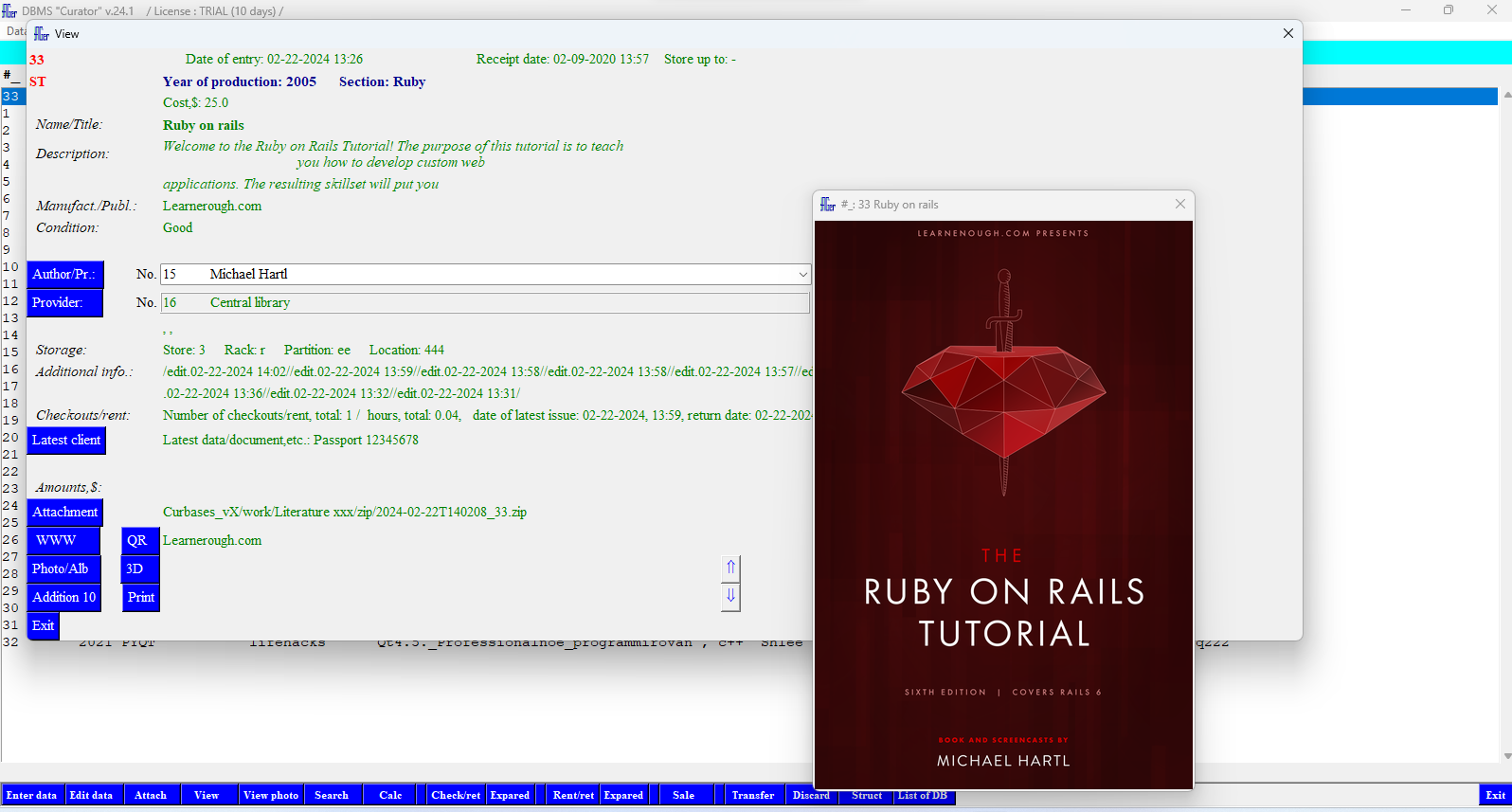Image resolution: width=1512 pixels, height=812 pixels.
Task: Move down with the blue down arrow button
Action: (x=730, y=597)
